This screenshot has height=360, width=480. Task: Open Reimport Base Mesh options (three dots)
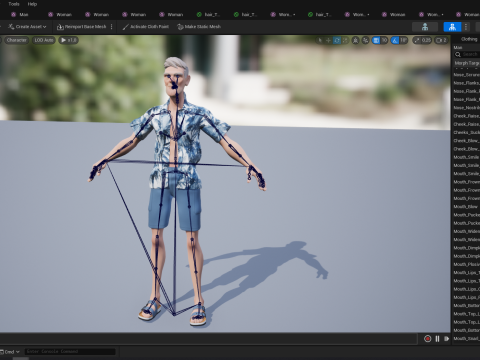click(x=112, y=27)
